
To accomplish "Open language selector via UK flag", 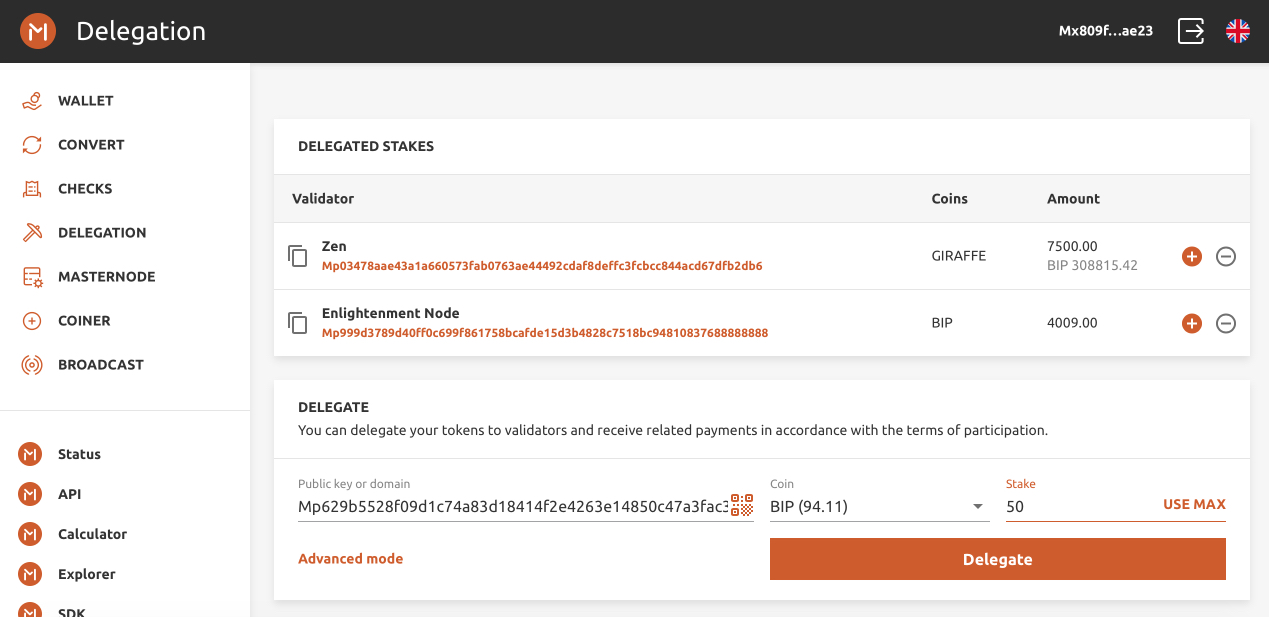I will 1238,31.
